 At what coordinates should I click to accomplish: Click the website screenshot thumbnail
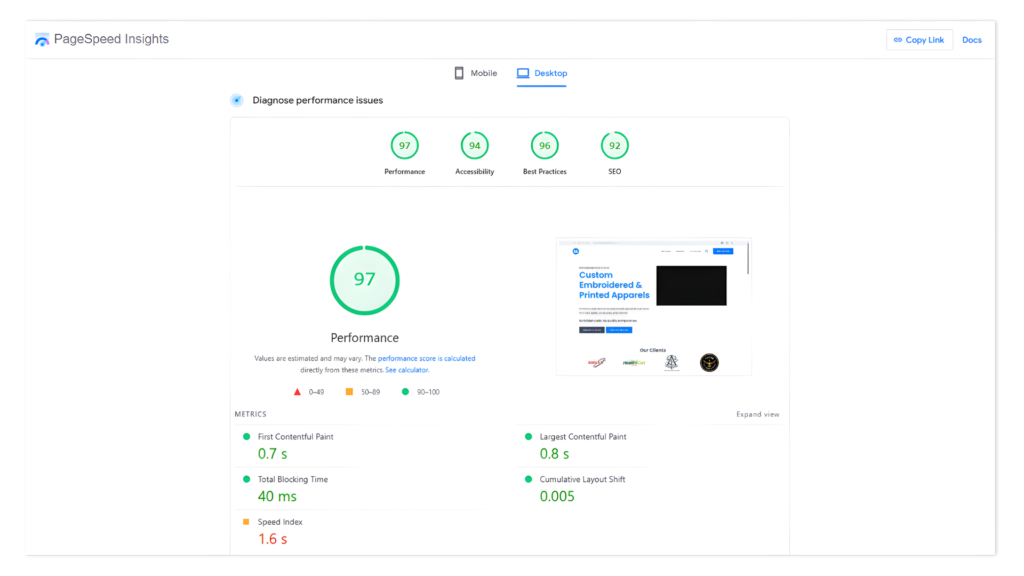(x=653, y=306)
